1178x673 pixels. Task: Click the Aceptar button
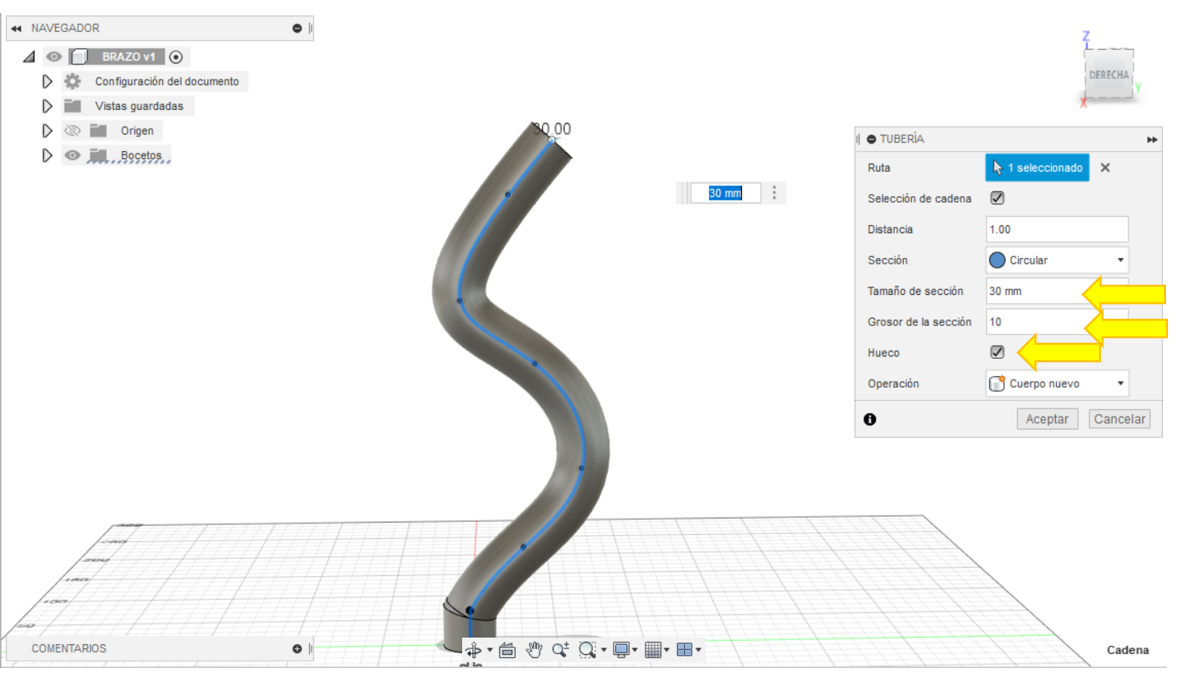(x=1047, y=419)
